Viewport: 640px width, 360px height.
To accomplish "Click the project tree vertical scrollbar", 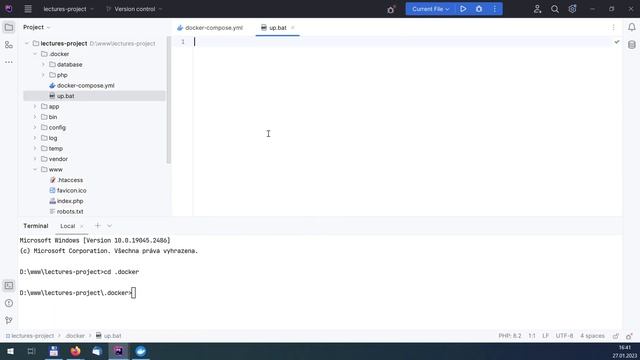I will (169, 100).
